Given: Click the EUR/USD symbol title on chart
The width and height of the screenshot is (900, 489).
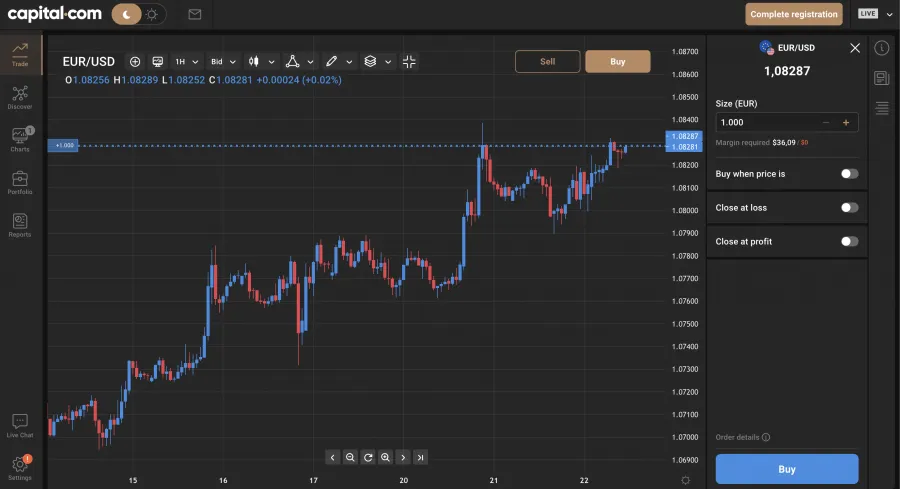Looking at the screenshot, I should pos(88,61).
